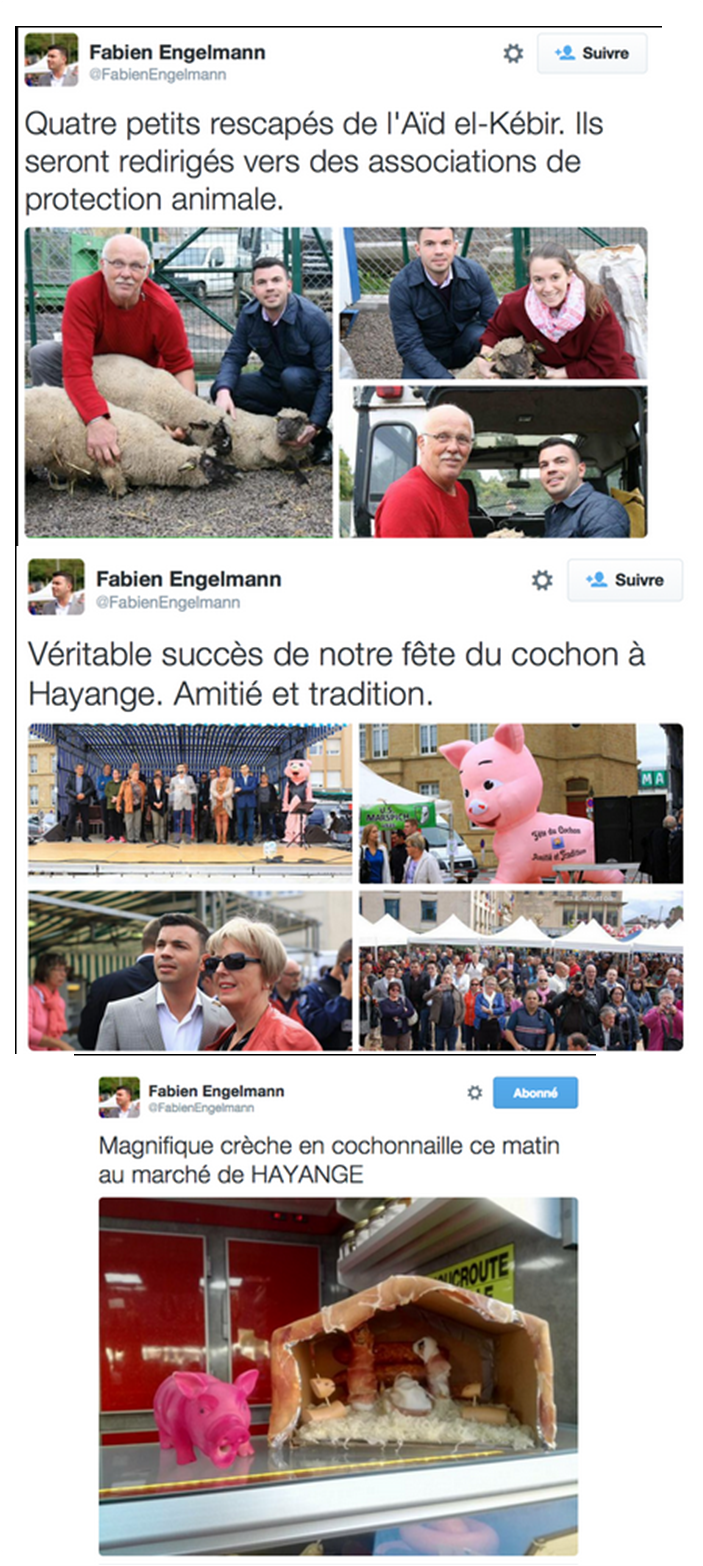Toggle the blue Abonné subscription button

tap(535, 1093)
